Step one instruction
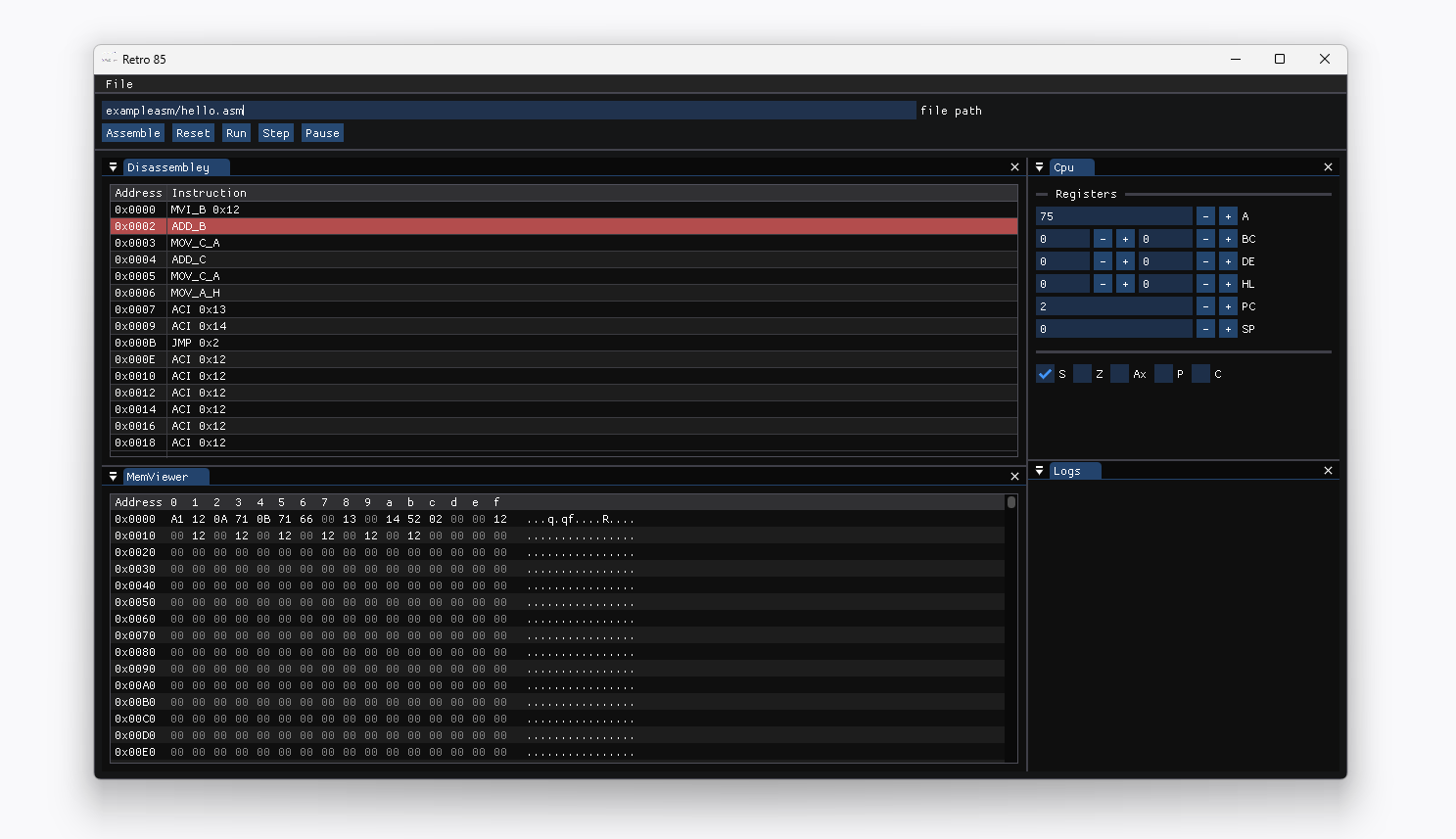This screenshot has height=839, width=1456. [276, 133]
